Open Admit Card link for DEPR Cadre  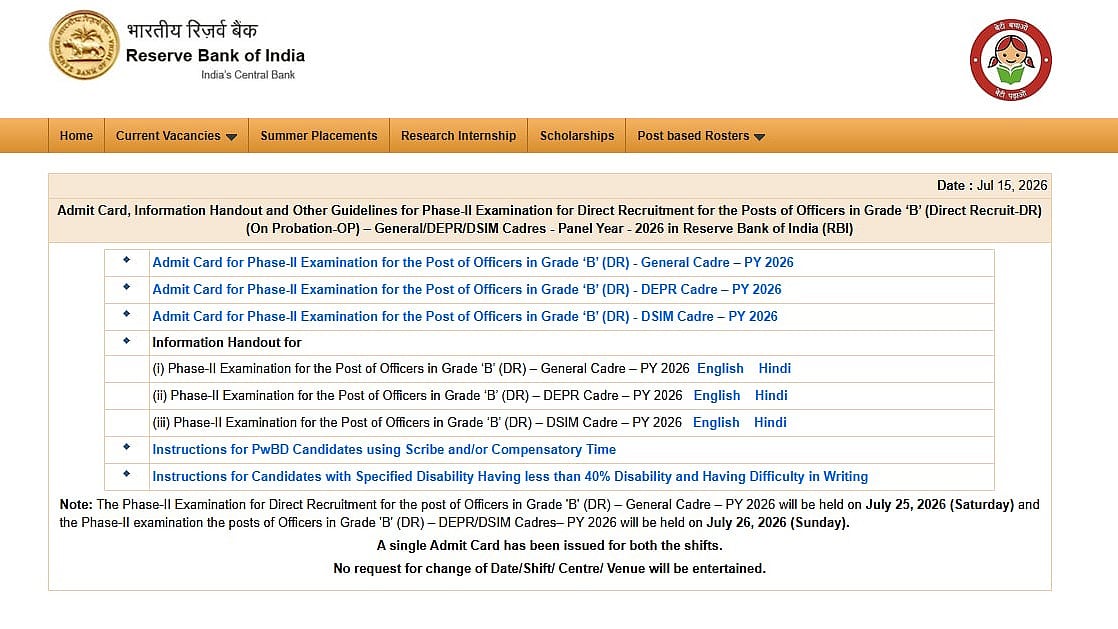(466, 290)
